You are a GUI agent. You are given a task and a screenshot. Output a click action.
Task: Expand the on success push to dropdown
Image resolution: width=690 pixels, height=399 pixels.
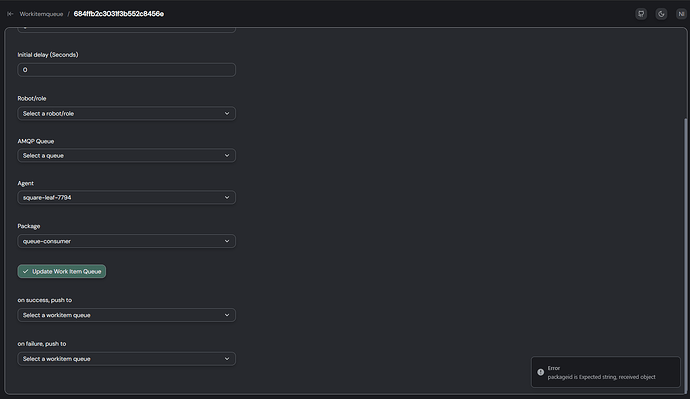pos(127,315)
